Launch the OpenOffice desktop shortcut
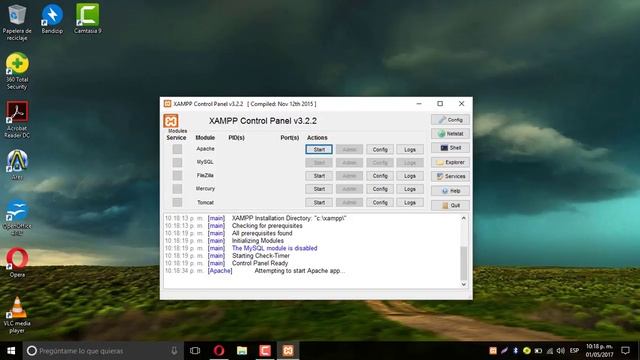This screenshot has height=360, width=640. point(17,217)
